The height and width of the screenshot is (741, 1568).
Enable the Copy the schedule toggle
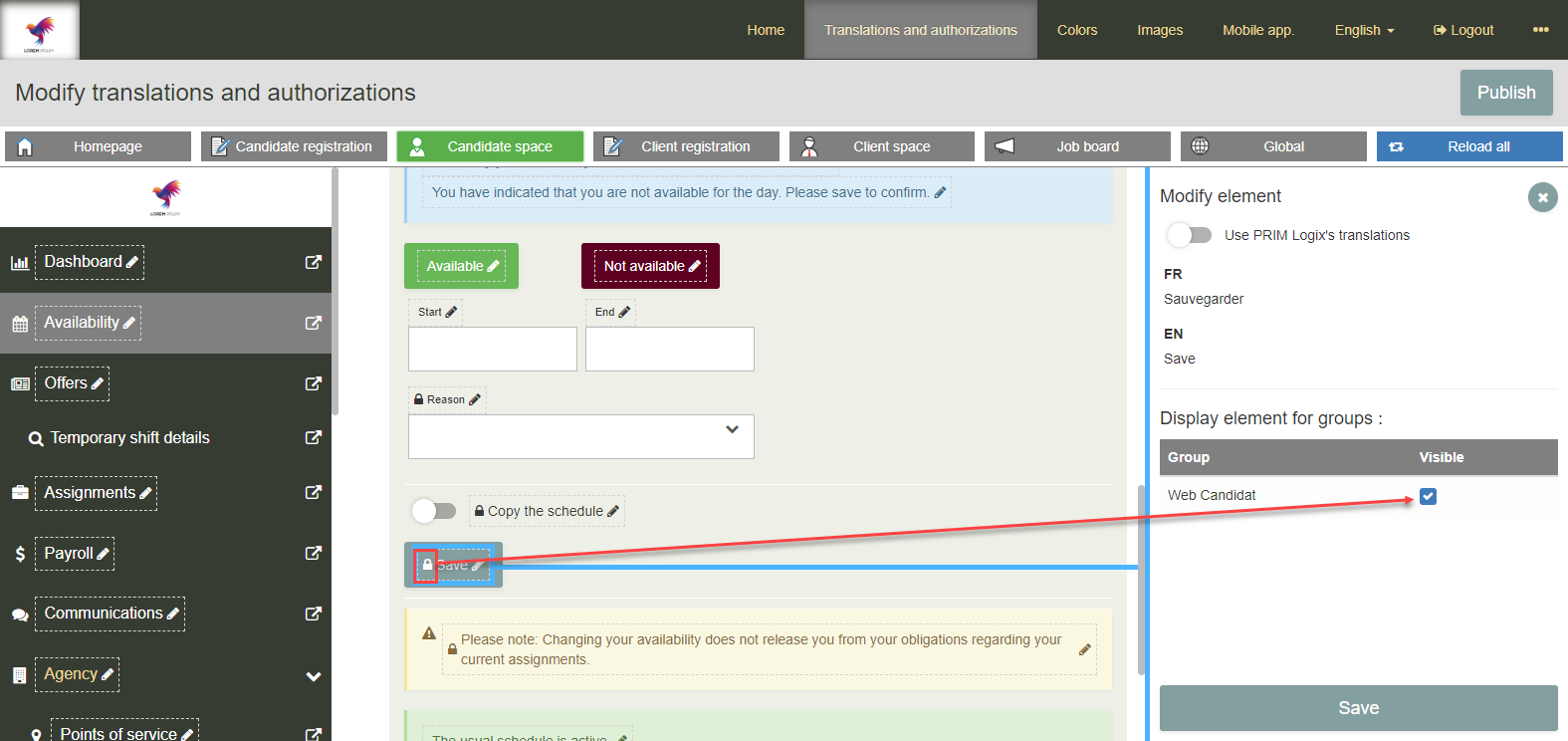tap(434, 511)
